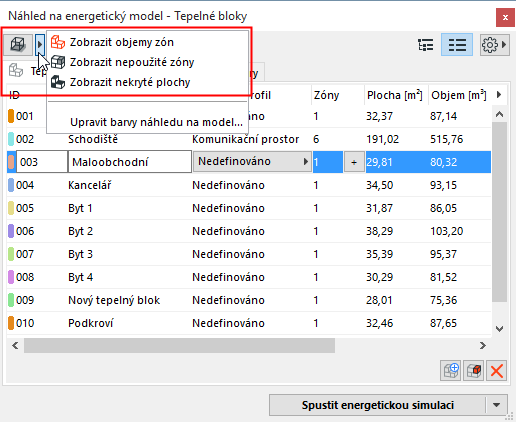Click area value 191,02

[x=383, y=139]
